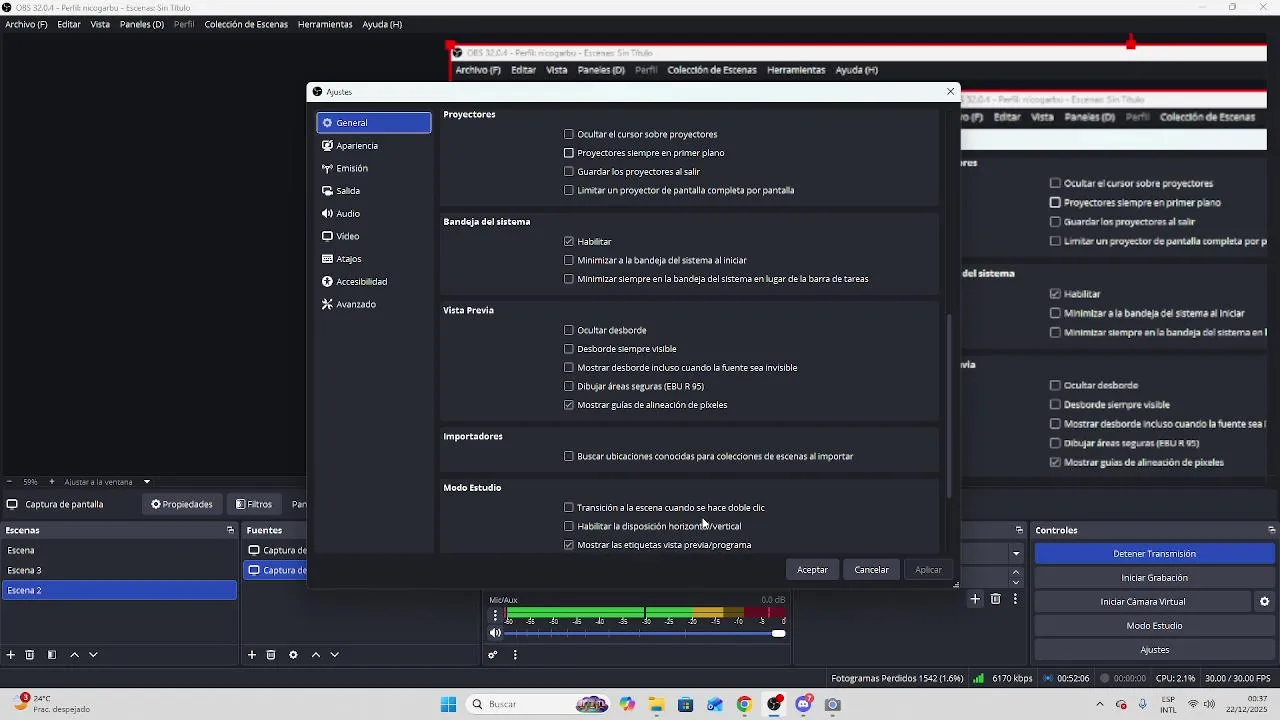Click Modo Estudio button in Controles
This screenshot has width=1280, height=720.
pyautogui.click(x=1154, y=626)
